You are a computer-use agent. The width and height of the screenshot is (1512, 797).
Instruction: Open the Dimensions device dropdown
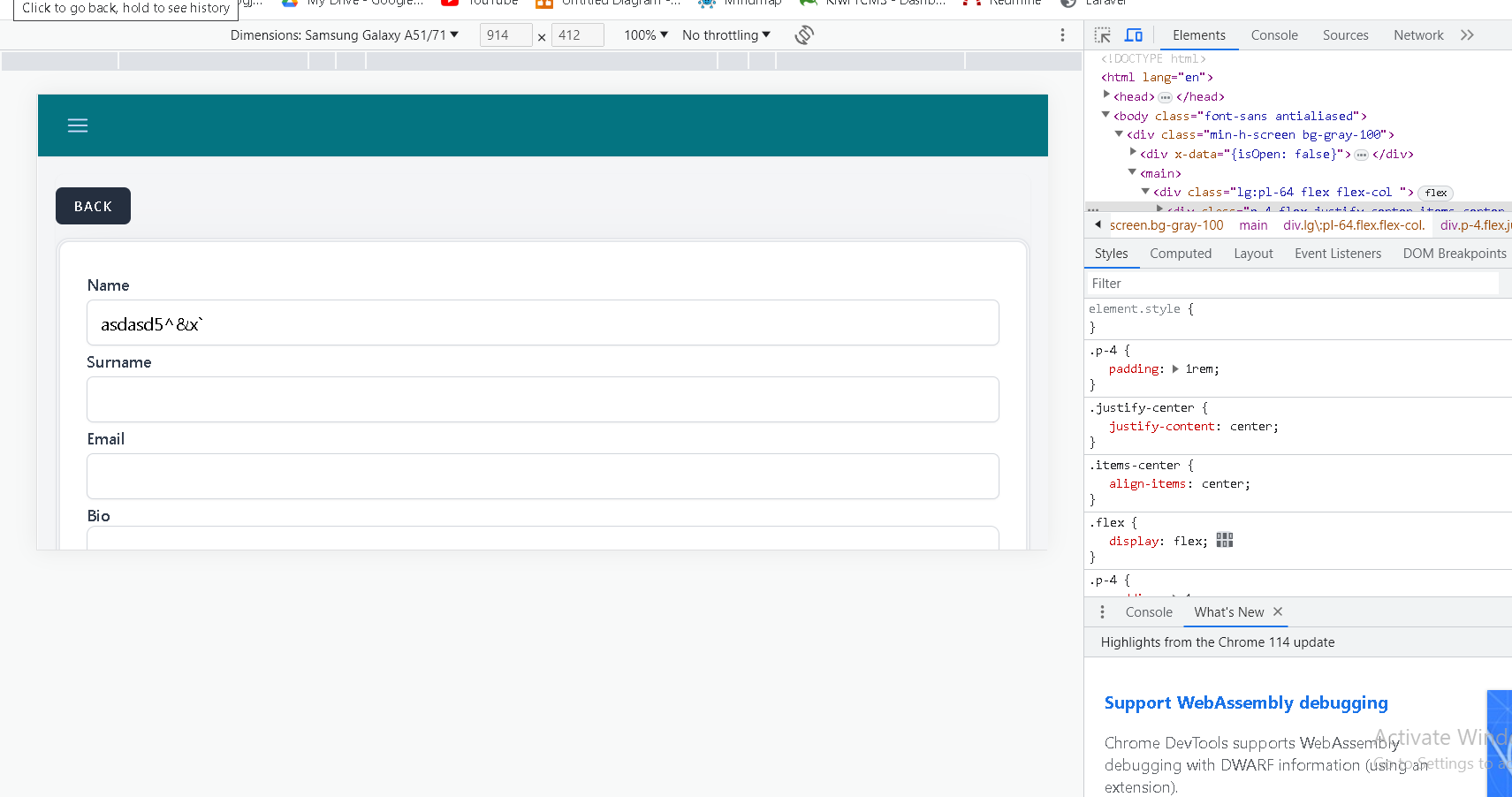pos(344,35)
